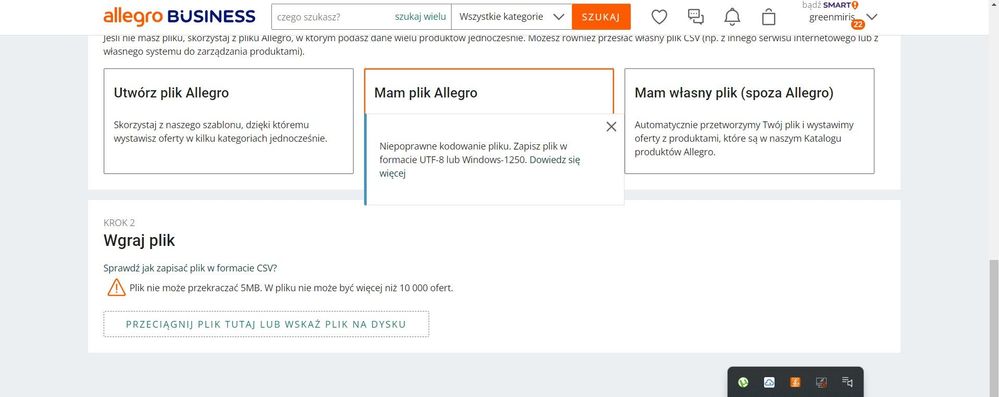The image size is (999, 397).
Task: Click 'Plik nie może przekraczać 5MB' warning text
Action: (291, 287)
